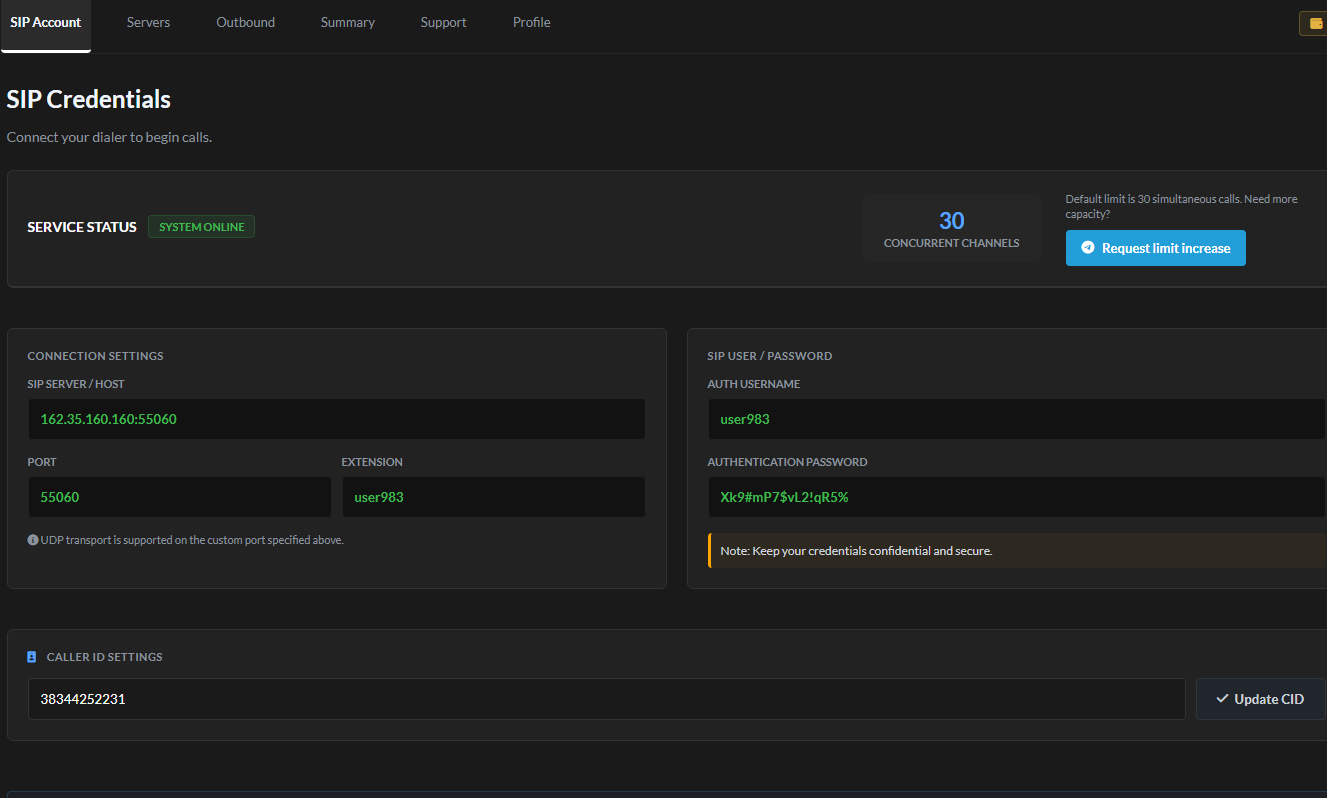Screen dimensions: 1327x798
Task: Click the Extension field with user983
Action: (493, 497)
